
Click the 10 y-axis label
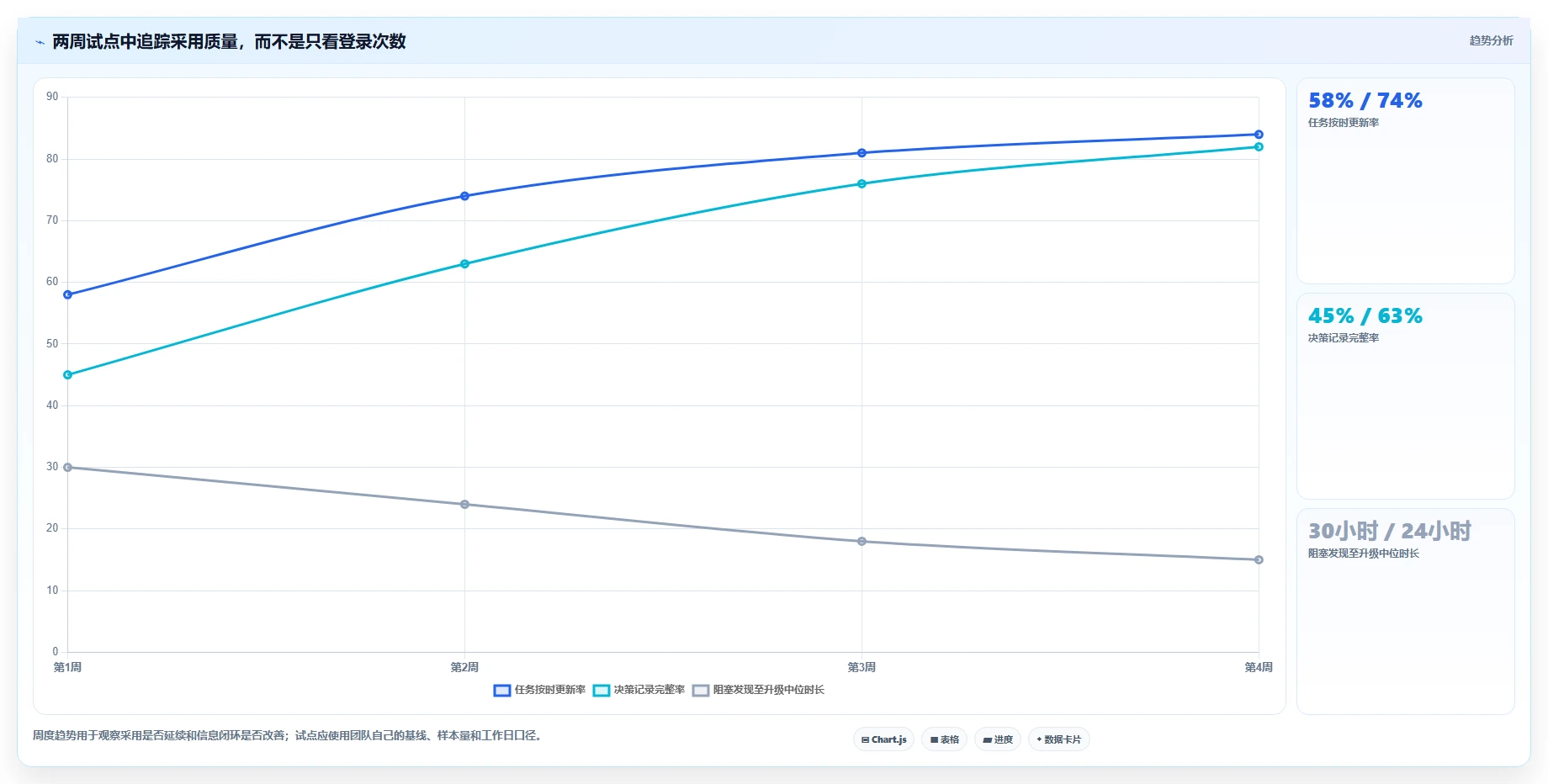52,591
